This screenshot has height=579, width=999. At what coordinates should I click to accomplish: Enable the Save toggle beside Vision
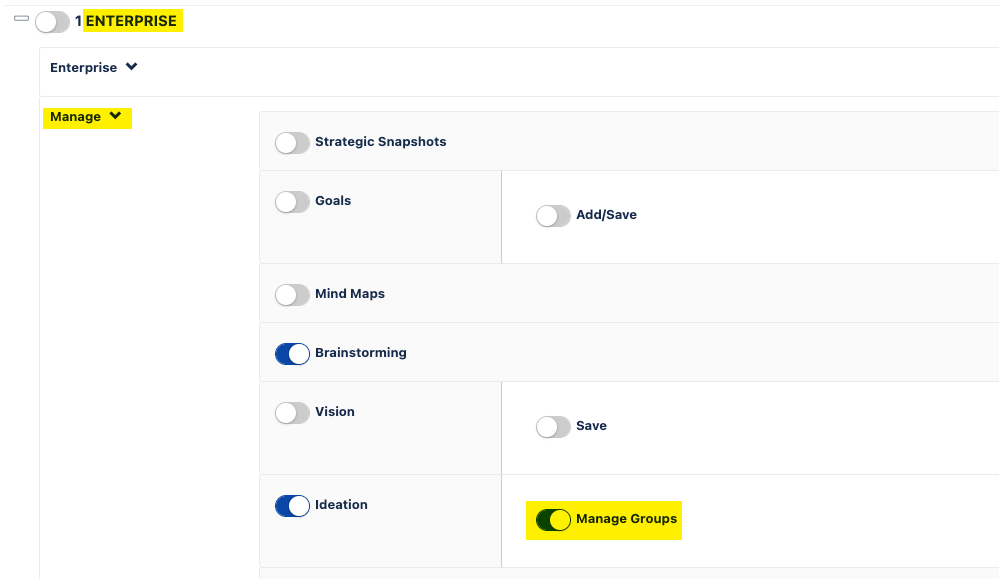[x=553, y=426]
